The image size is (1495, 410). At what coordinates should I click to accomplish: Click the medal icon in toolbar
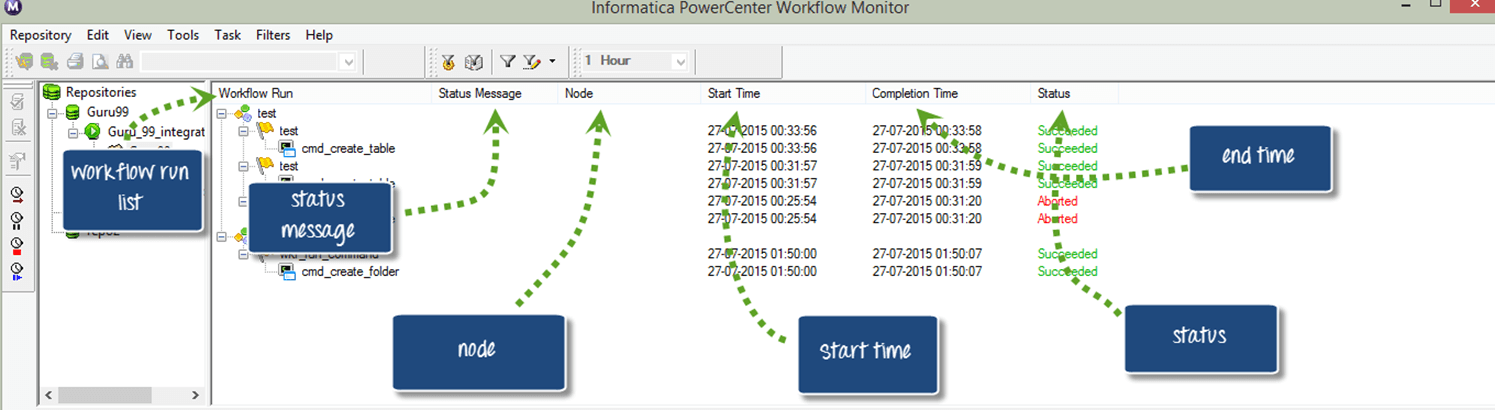point(448,62)
